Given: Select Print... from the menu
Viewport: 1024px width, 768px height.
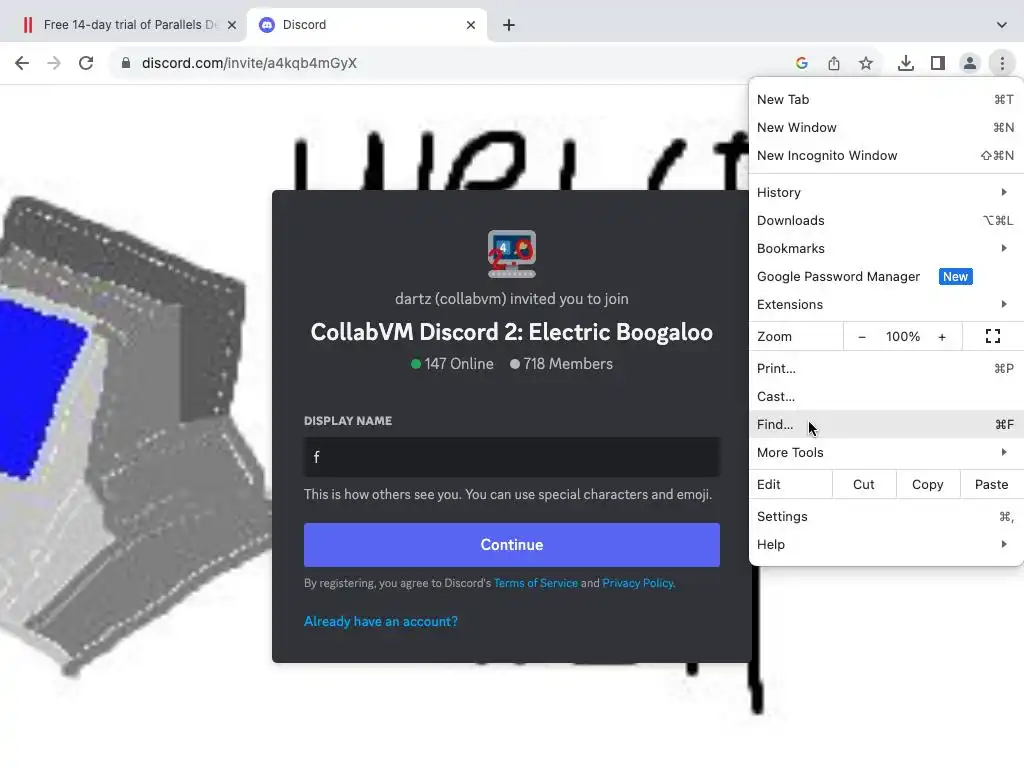Looking at the screenshot, I should pos(886,368).
